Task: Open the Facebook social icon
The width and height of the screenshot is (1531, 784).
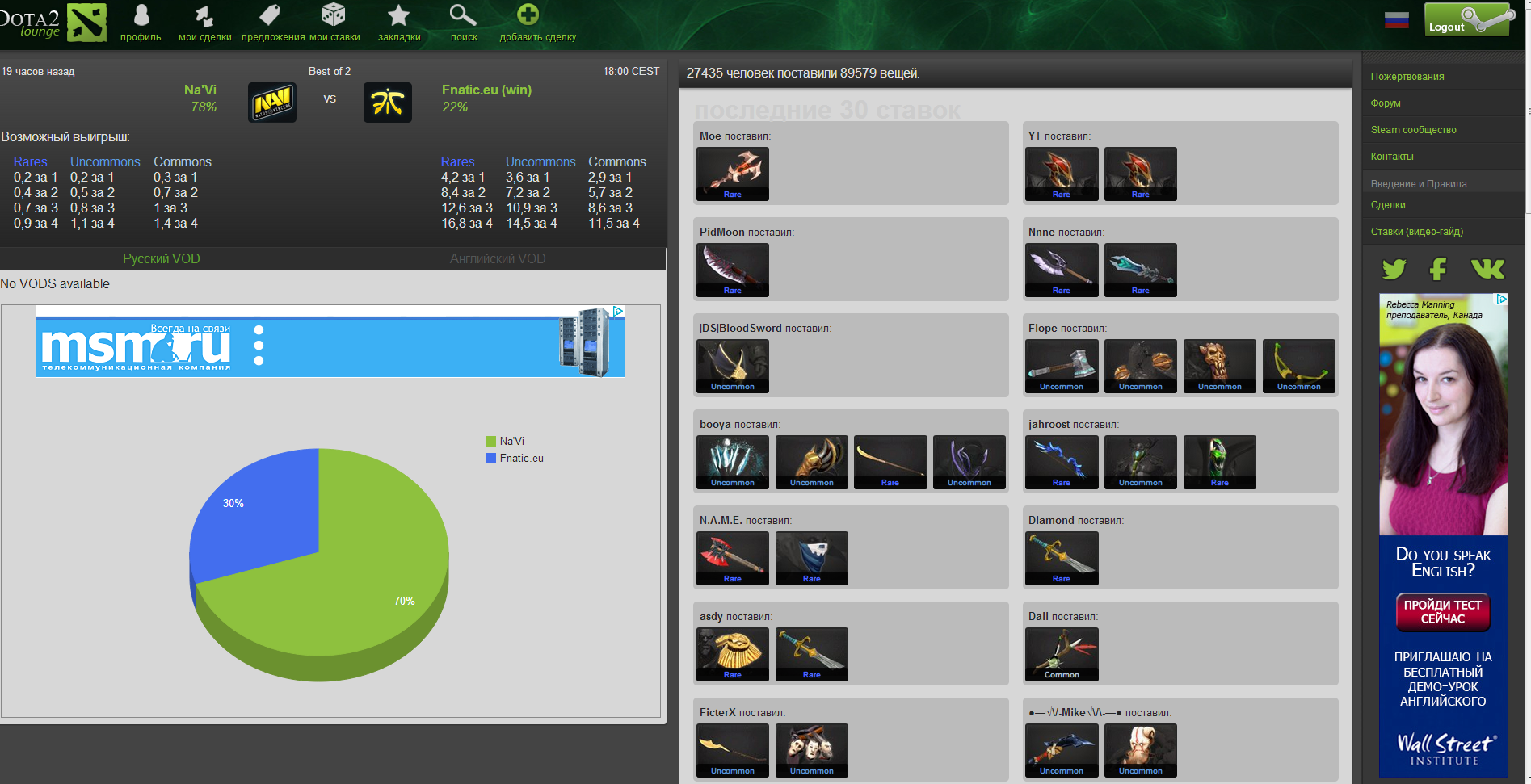Action: click(x=1438, y=269)
